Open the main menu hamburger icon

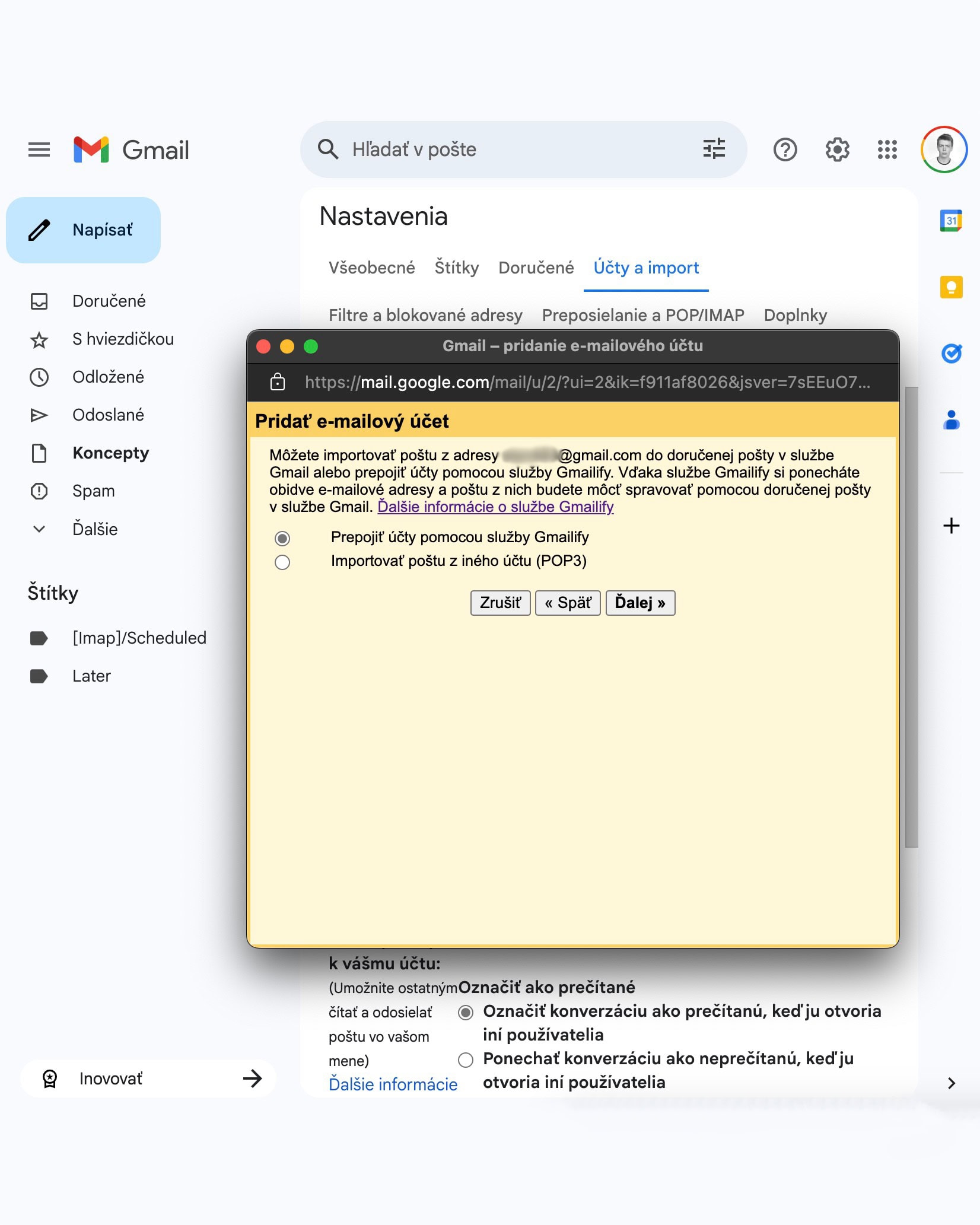(39, 149)
